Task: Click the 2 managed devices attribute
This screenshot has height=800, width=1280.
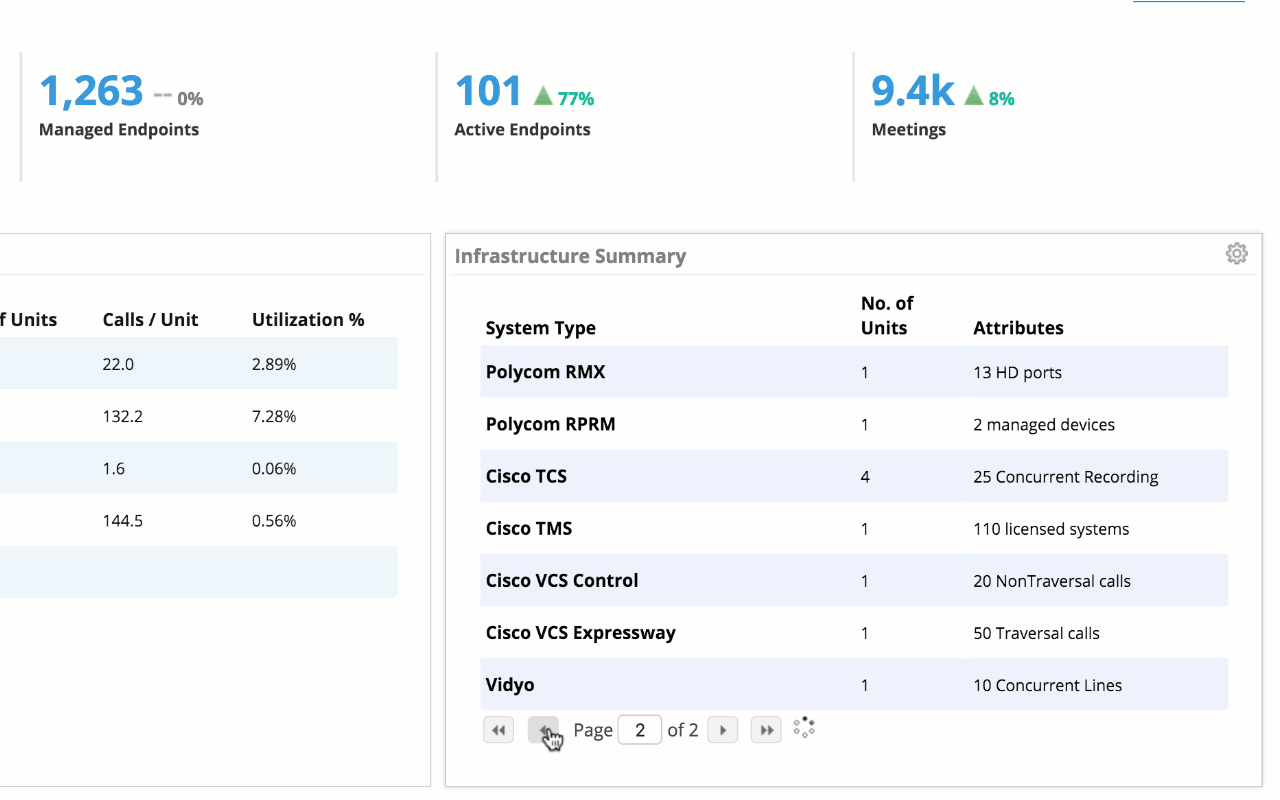Action: coord(1044,424)
